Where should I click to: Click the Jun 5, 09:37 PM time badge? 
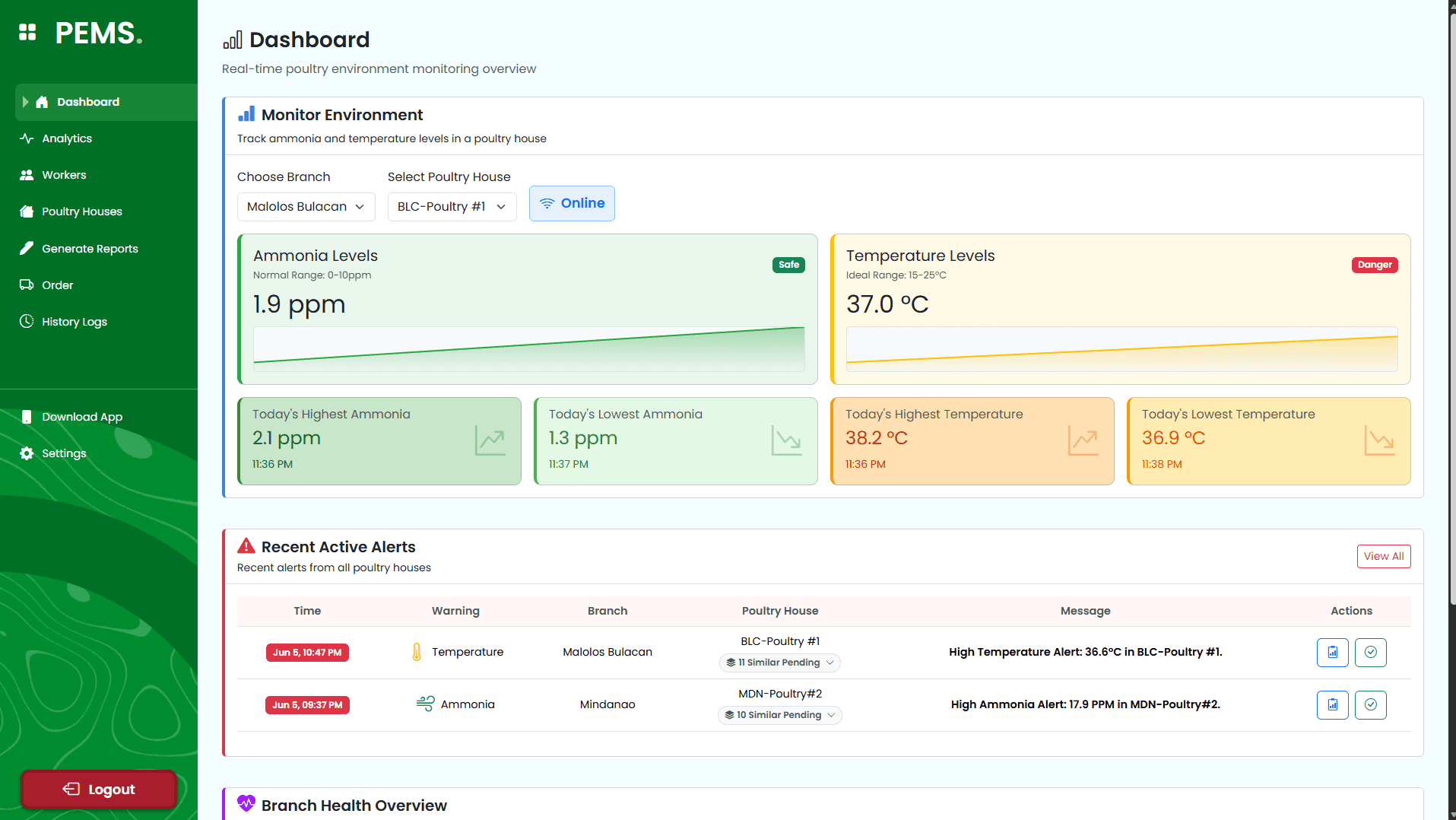[307, 705]
